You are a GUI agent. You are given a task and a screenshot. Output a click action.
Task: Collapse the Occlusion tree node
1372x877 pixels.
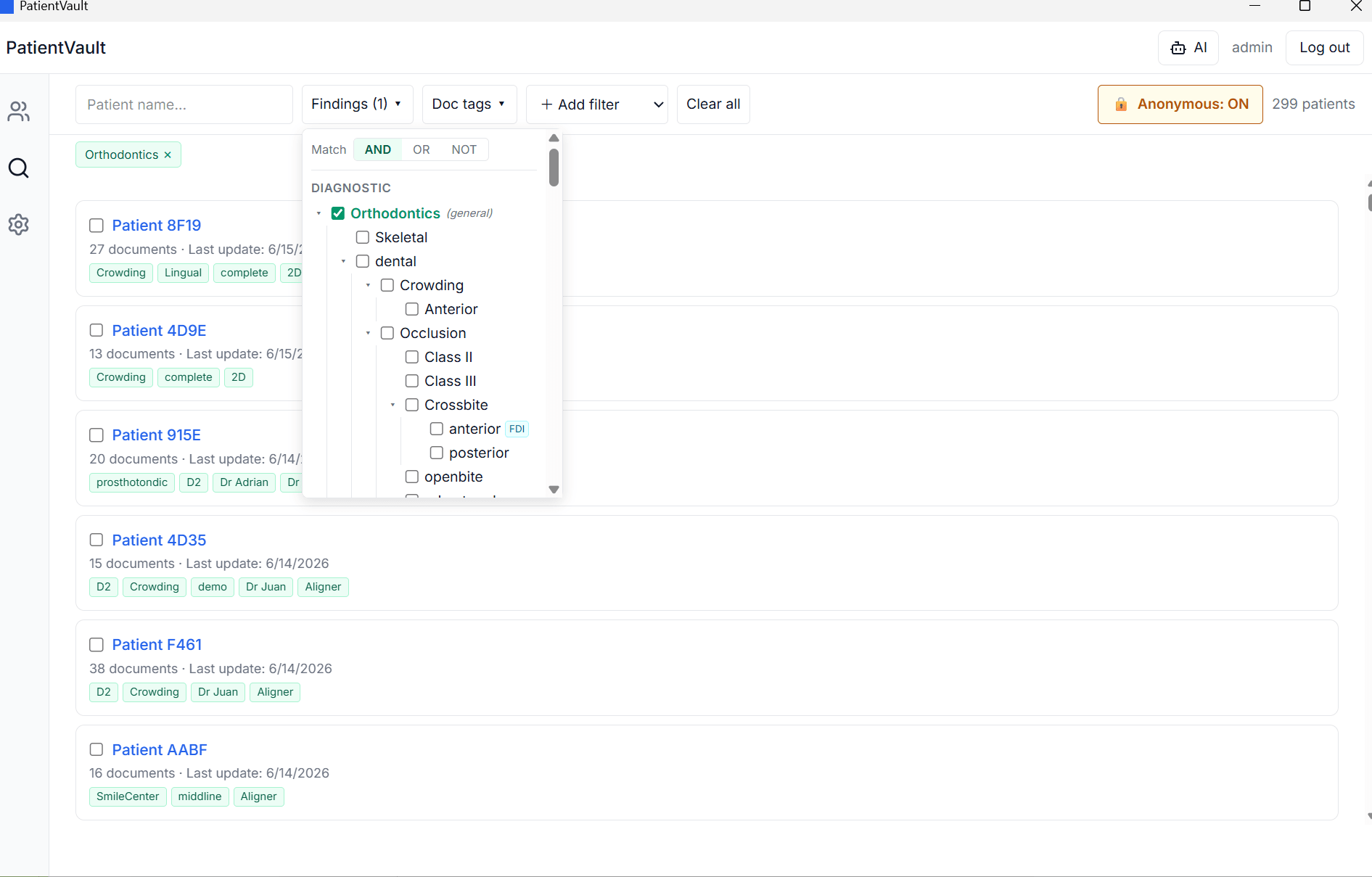(x=368, y=333)
